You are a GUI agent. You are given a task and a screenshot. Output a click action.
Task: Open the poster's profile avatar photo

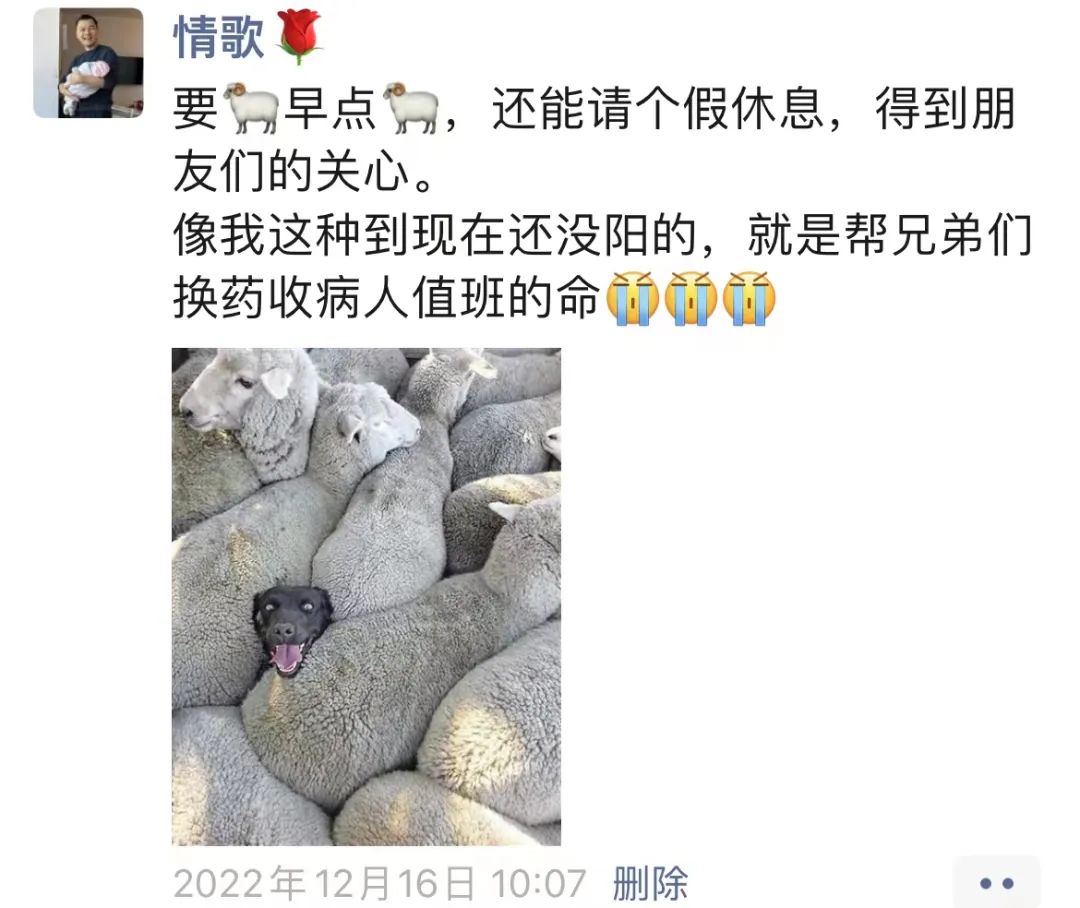pyautogui.click(x=88, y=63)
